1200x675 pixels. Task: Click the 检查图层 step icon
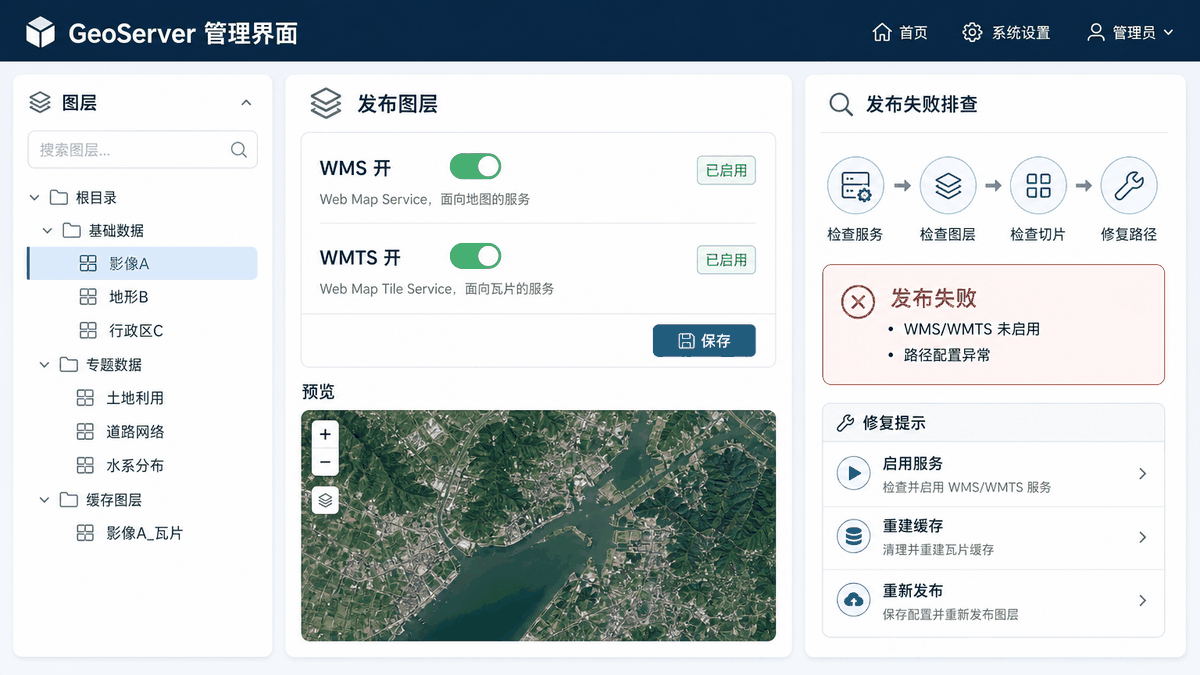point(948,186)
